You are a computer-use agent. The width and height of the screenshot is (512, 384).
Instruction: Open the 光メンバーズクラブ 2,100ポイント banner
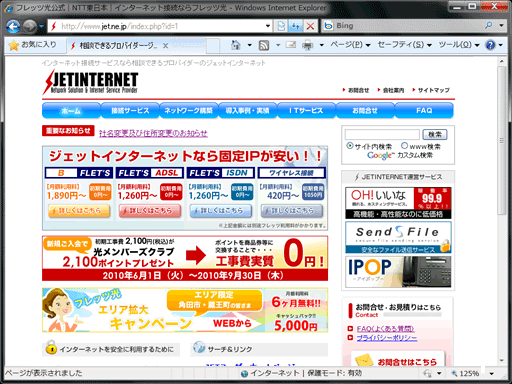pyautogui.click(x=185, y=258)
